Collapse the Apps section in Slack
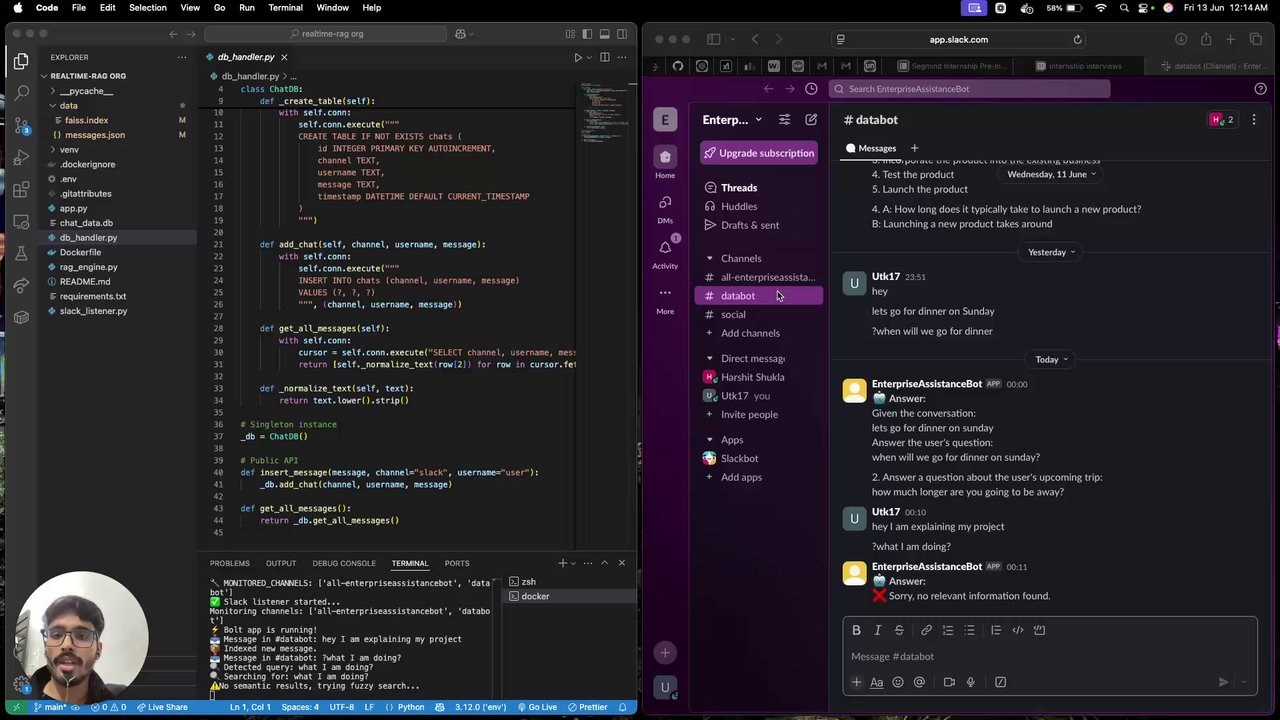This screenshot has width=1280, height=720. pyautogui.click(x=710, y=440)
